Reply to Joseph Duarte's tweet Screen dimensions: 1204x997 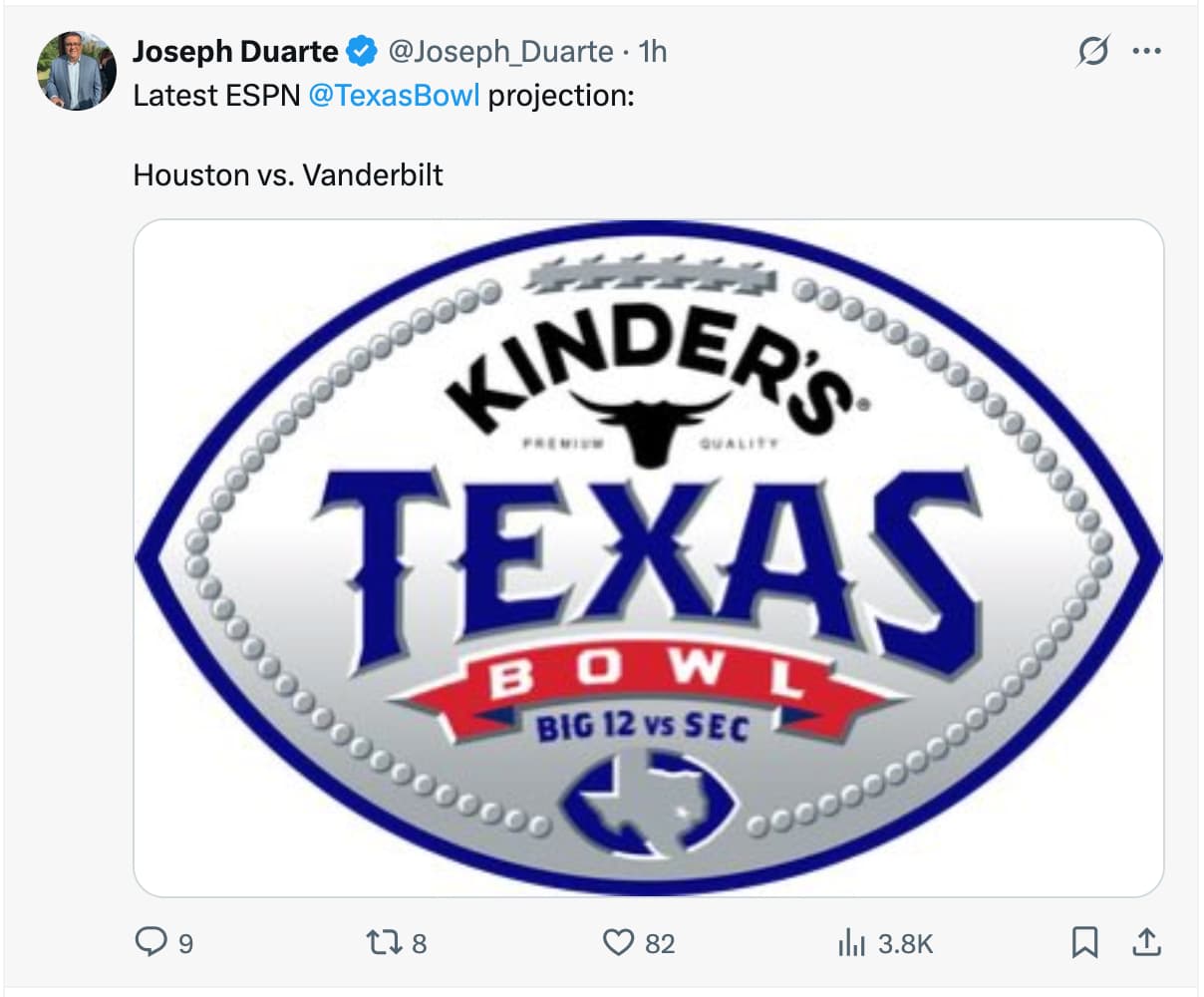pos(150,942)
